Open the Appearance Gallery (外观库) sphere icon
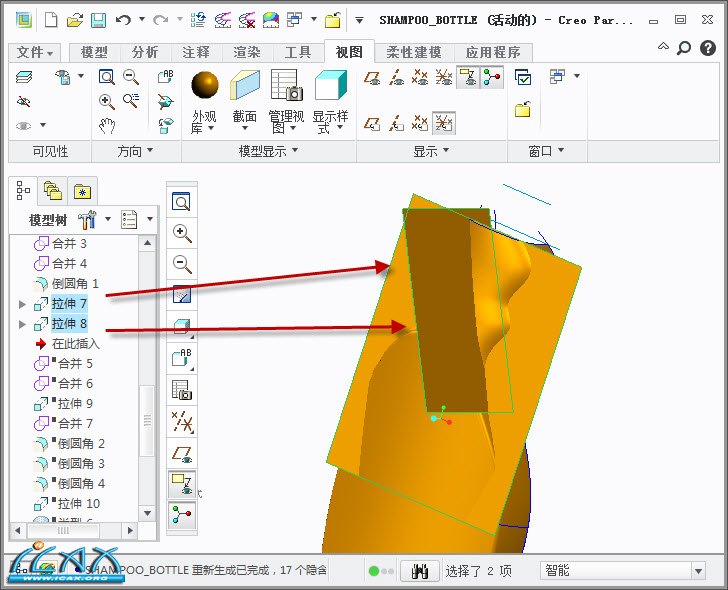Viewport: 728px width, 590px height. (204, 87)
